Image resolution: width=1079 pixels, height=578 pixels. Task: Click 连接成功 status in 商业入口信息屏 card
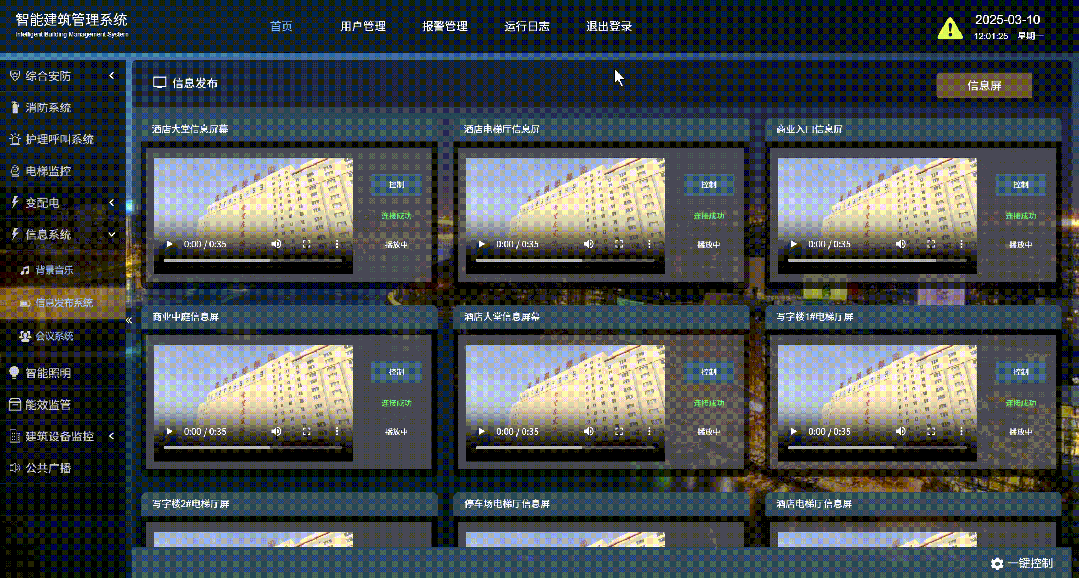(x=1021, y=216)
